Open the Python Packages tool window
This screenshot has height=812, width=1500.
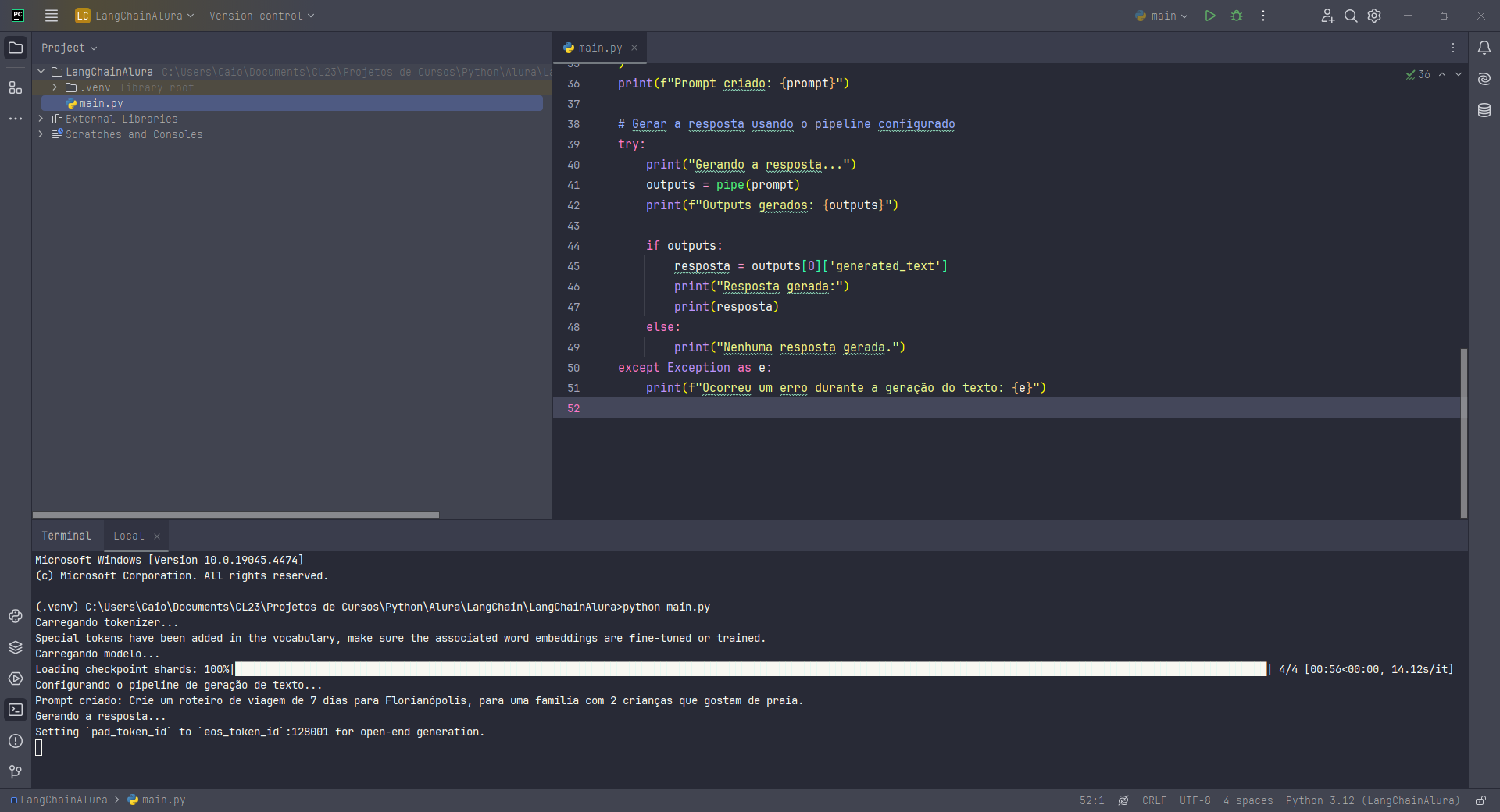16,647
